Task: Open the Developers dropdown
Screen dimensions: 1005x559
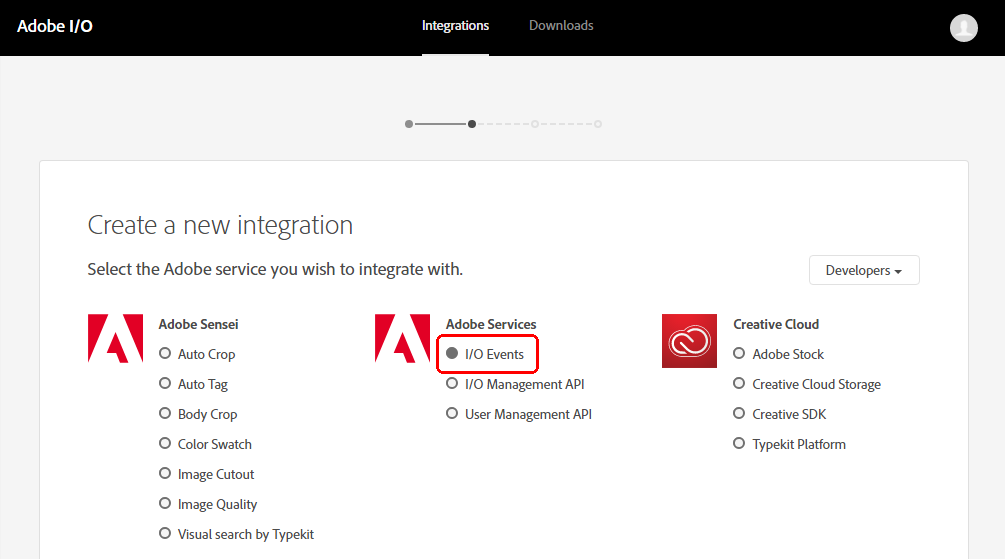Action: 864,270
